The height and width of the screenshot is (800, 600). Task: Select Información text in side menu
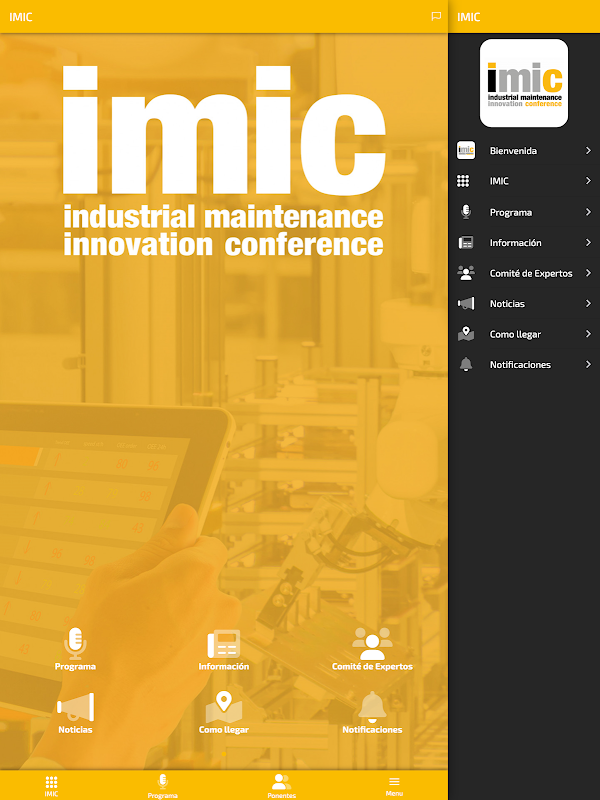[x=515, y=243]
